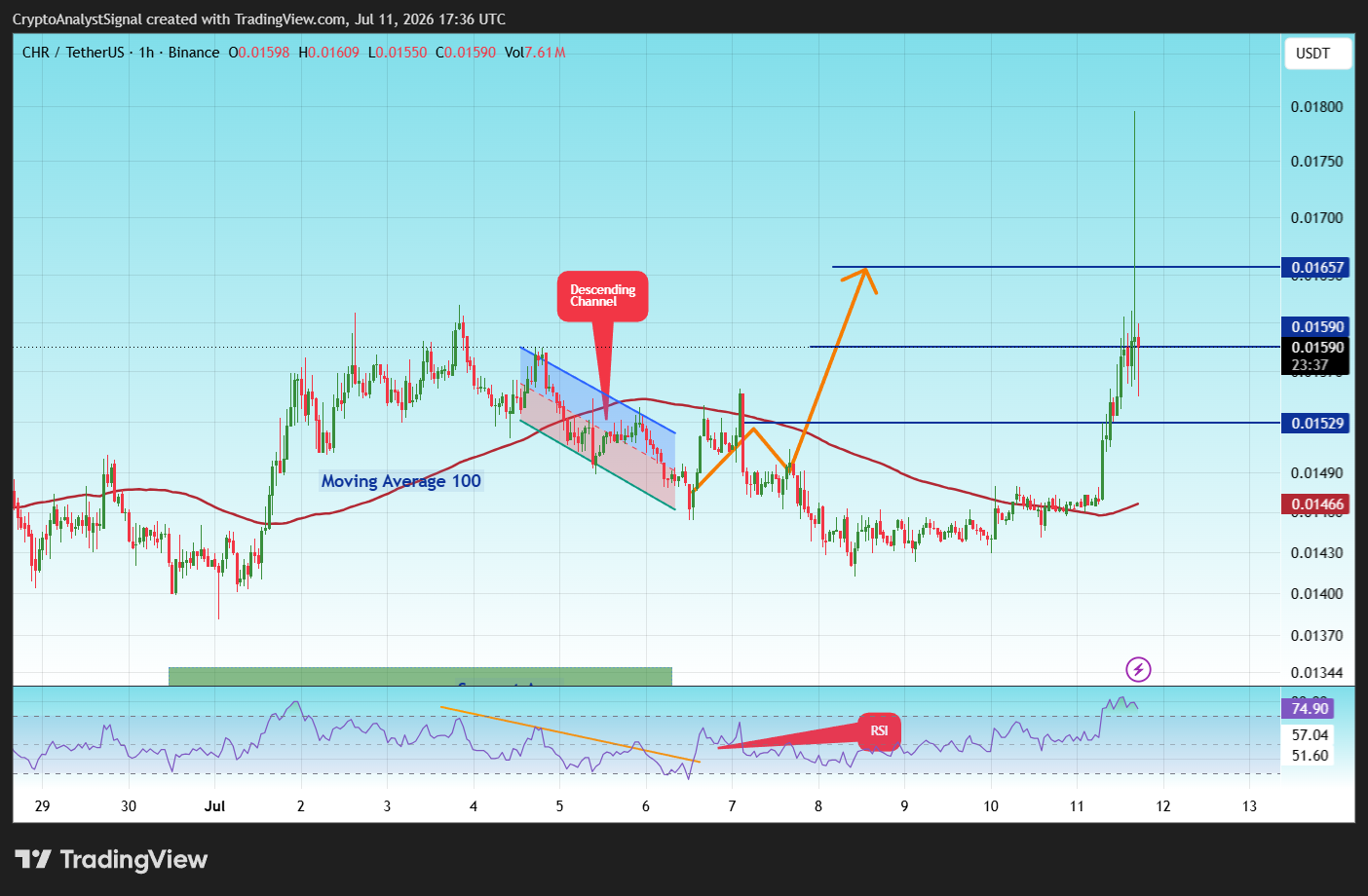Click 0.01430 on the price axis
The width and height of the screenshot is (1368, 896).
[1317, 553]
